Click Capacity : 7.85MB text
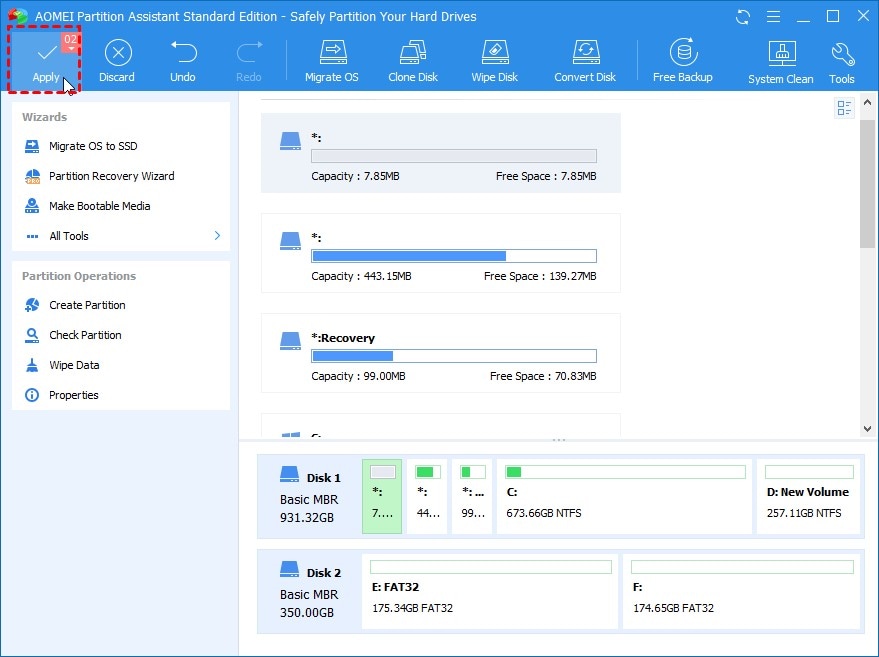This screenshot has width=879, height=657. click(355, 176)
